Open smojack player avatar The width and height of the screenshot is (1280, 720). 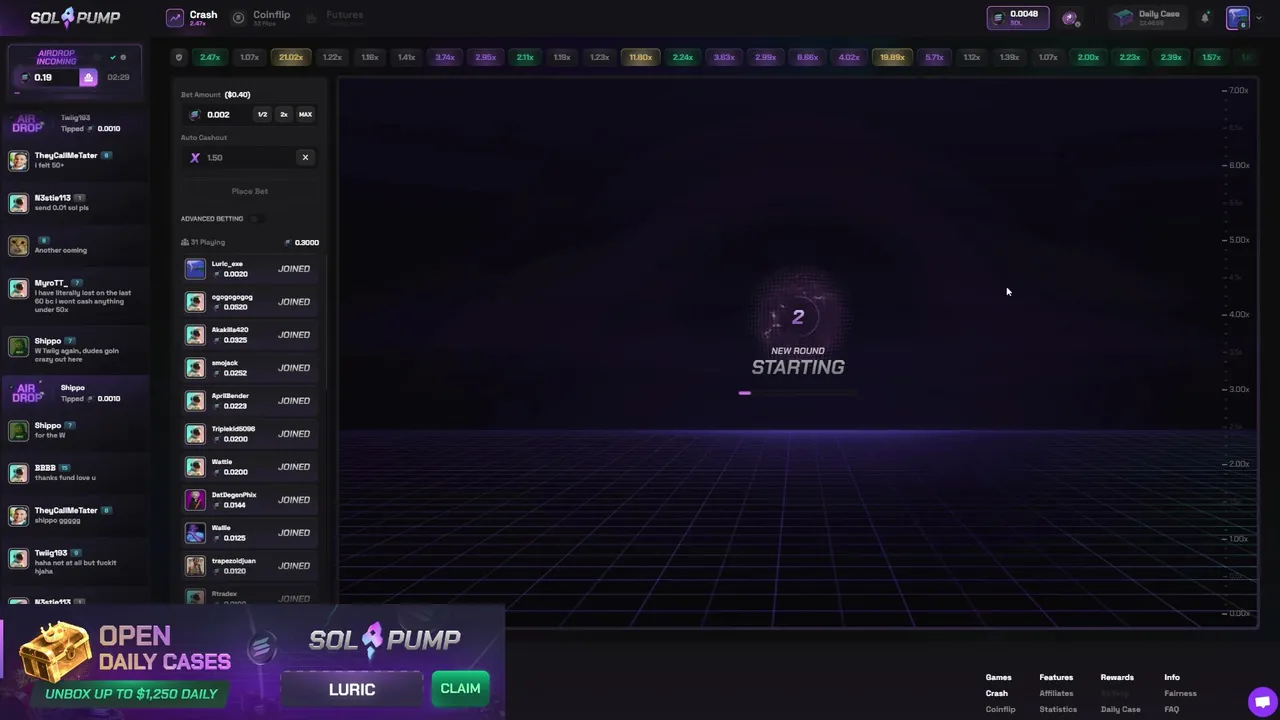[195, 367]
